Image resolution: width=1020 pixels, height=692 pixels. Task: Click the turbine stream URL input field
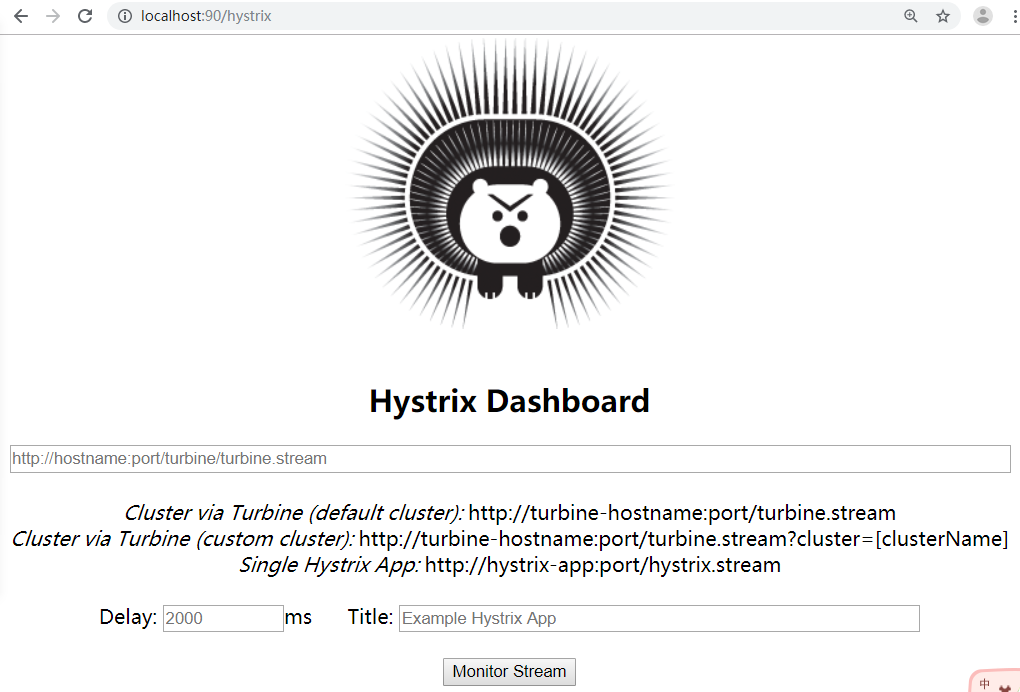(x=510, y=459)
